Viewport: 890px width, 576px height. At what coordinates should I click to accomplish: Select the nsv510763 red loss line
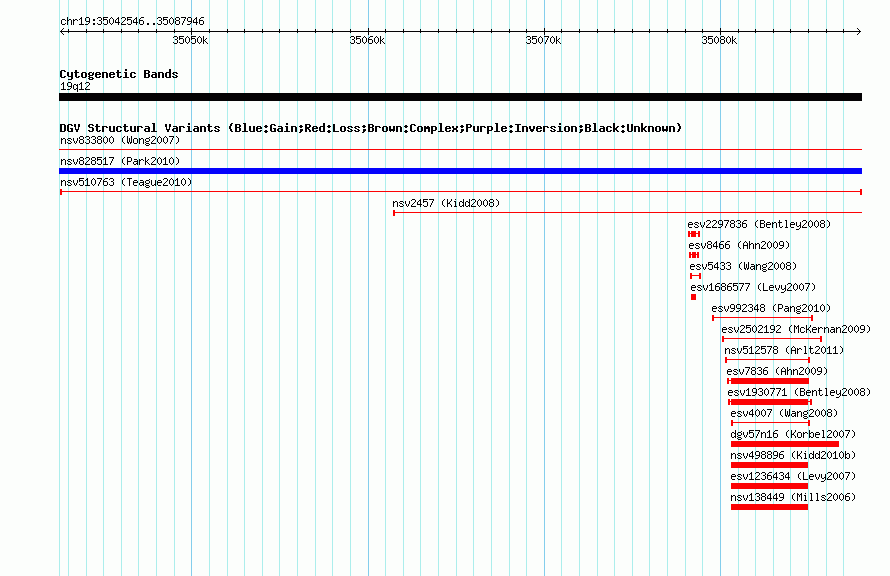click(x=460, y=192)
